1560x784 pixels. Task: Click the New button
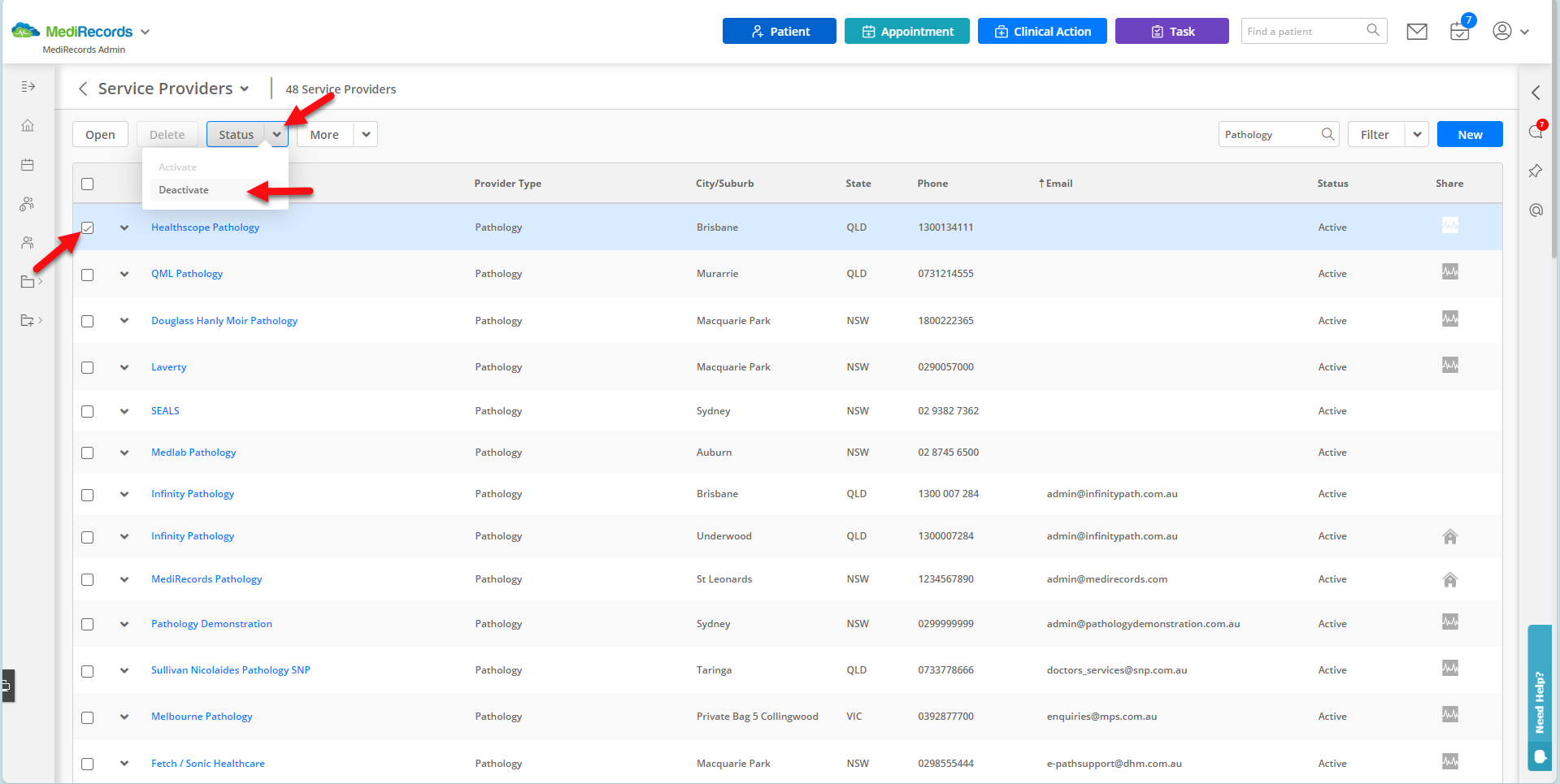[1469, 134]
